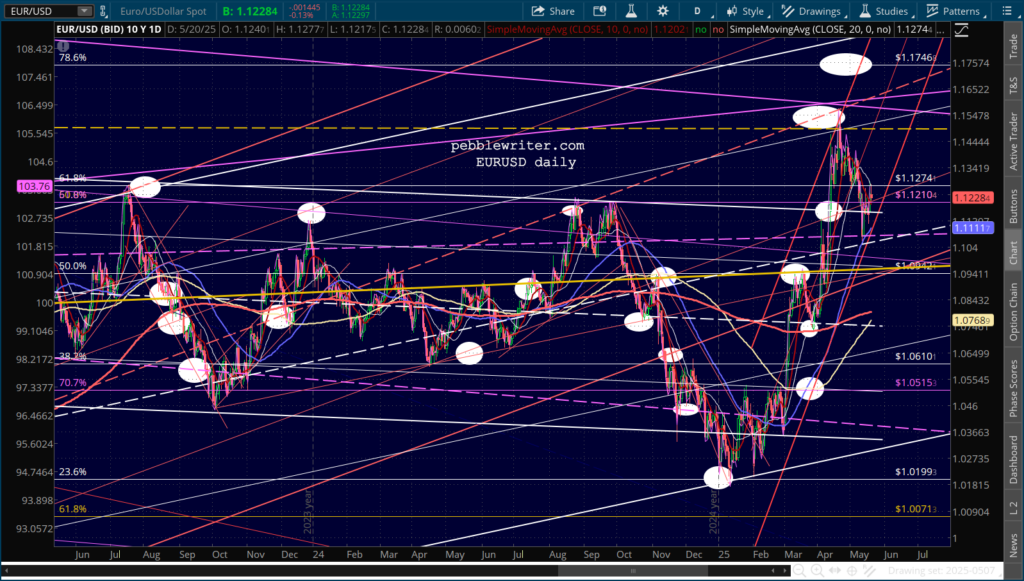Switch to the T&S side tab
The width and height of the screenshot is (1024, 581).
pos(1013,84)
